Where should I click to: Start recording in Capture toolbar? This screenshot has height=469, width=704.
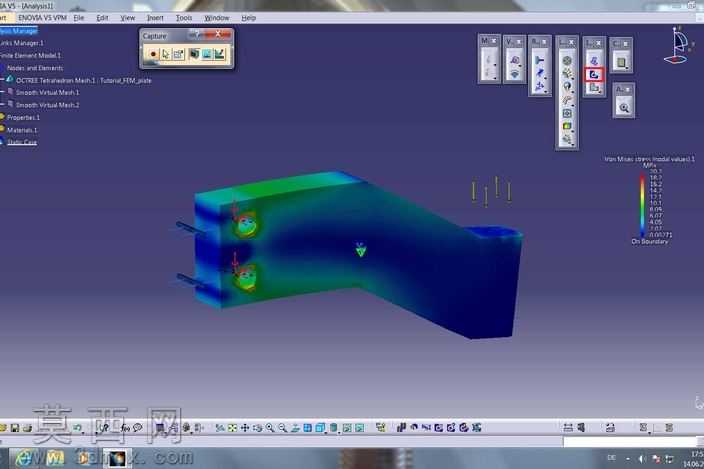pos(153,54)
